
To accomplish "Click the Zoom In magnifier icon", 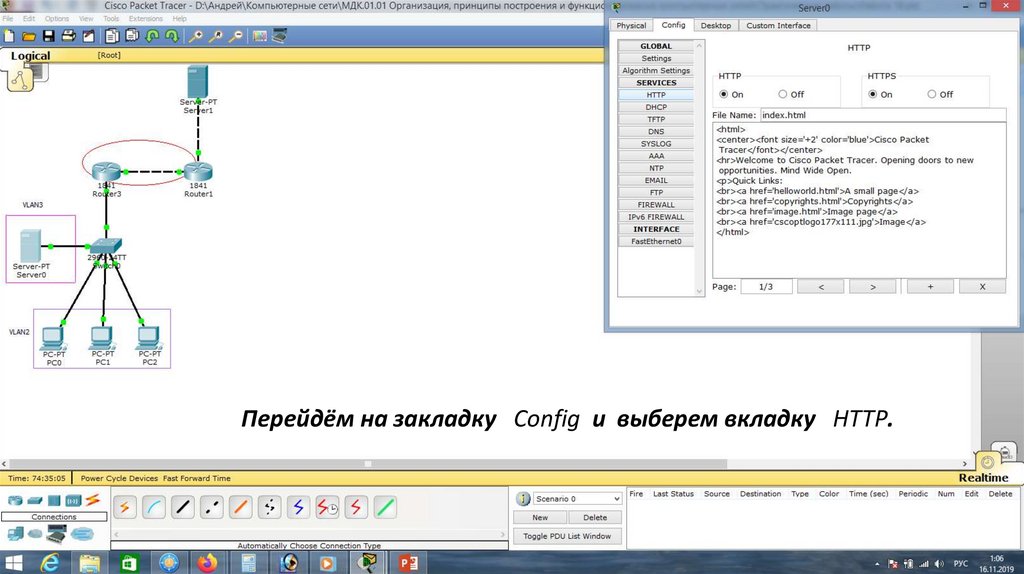I will 197,36.
